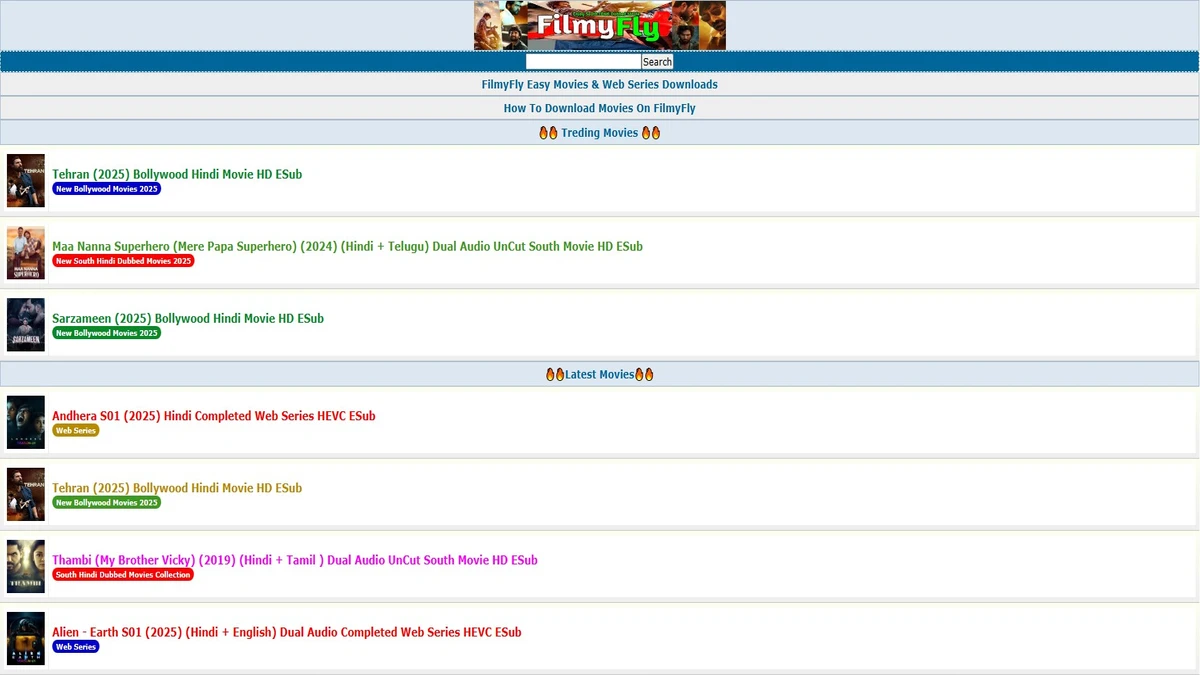Select South Hindi Dubbed Movies Collection badge
Screen dimensions: 1200x675
click(x=122, y=575)
